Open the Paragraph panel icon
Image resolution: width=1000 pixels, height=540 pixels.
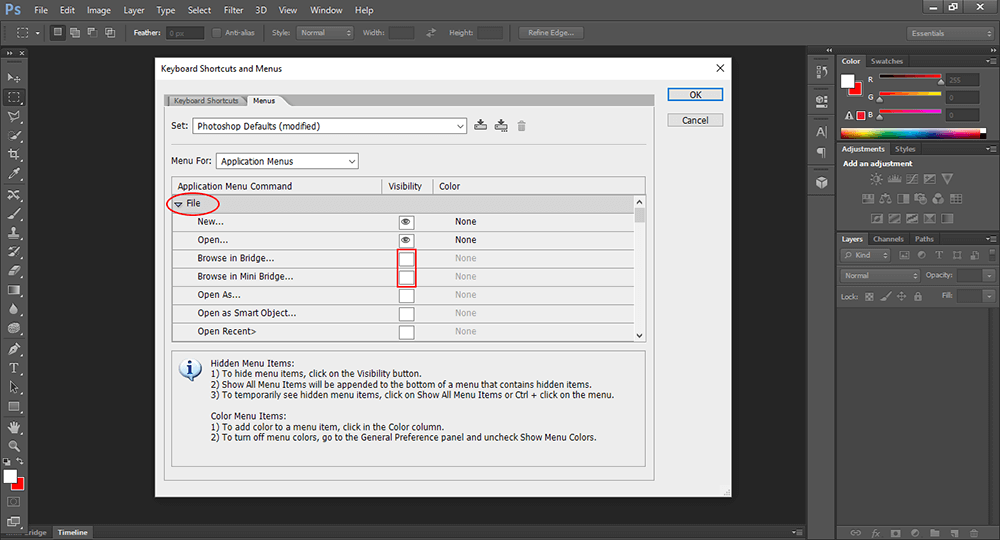[x=821, y=152]
